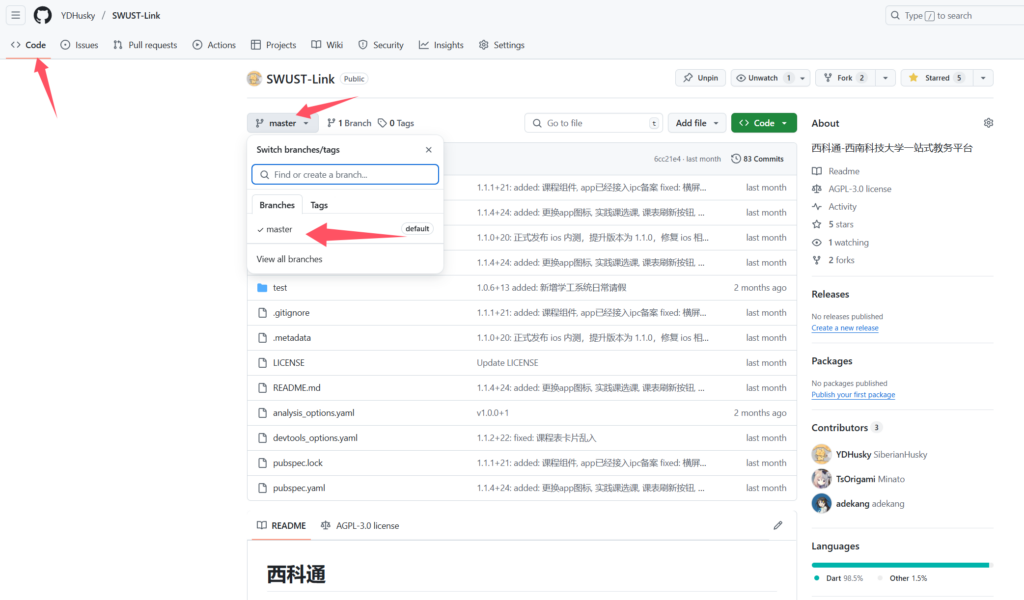
Task: Open the Pull requests tab
Action: (145, 45)
